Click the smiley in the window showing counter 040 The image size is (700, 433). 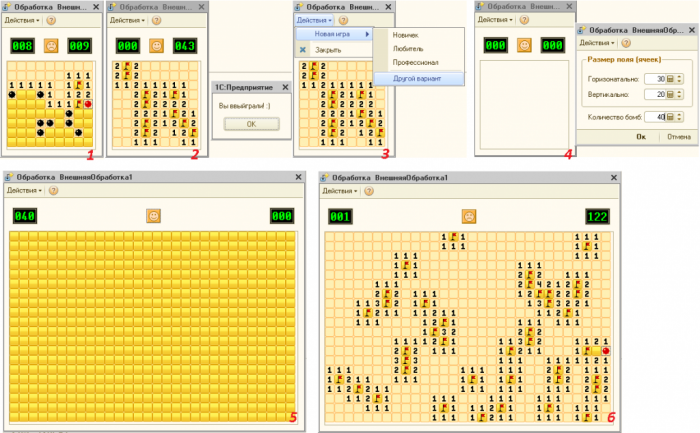tap(154, 215)
